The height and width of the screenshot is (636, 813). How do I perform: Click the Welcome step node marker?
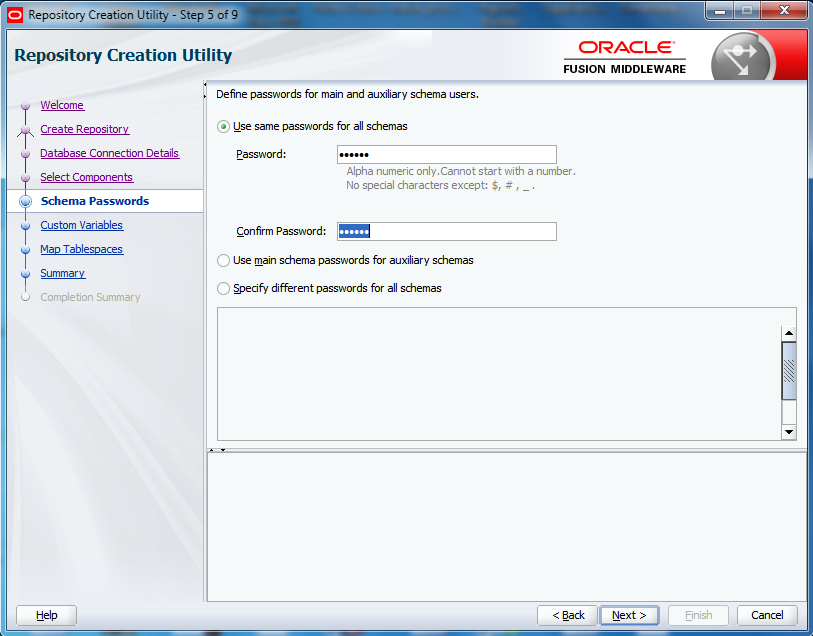(x=25, y=106)
